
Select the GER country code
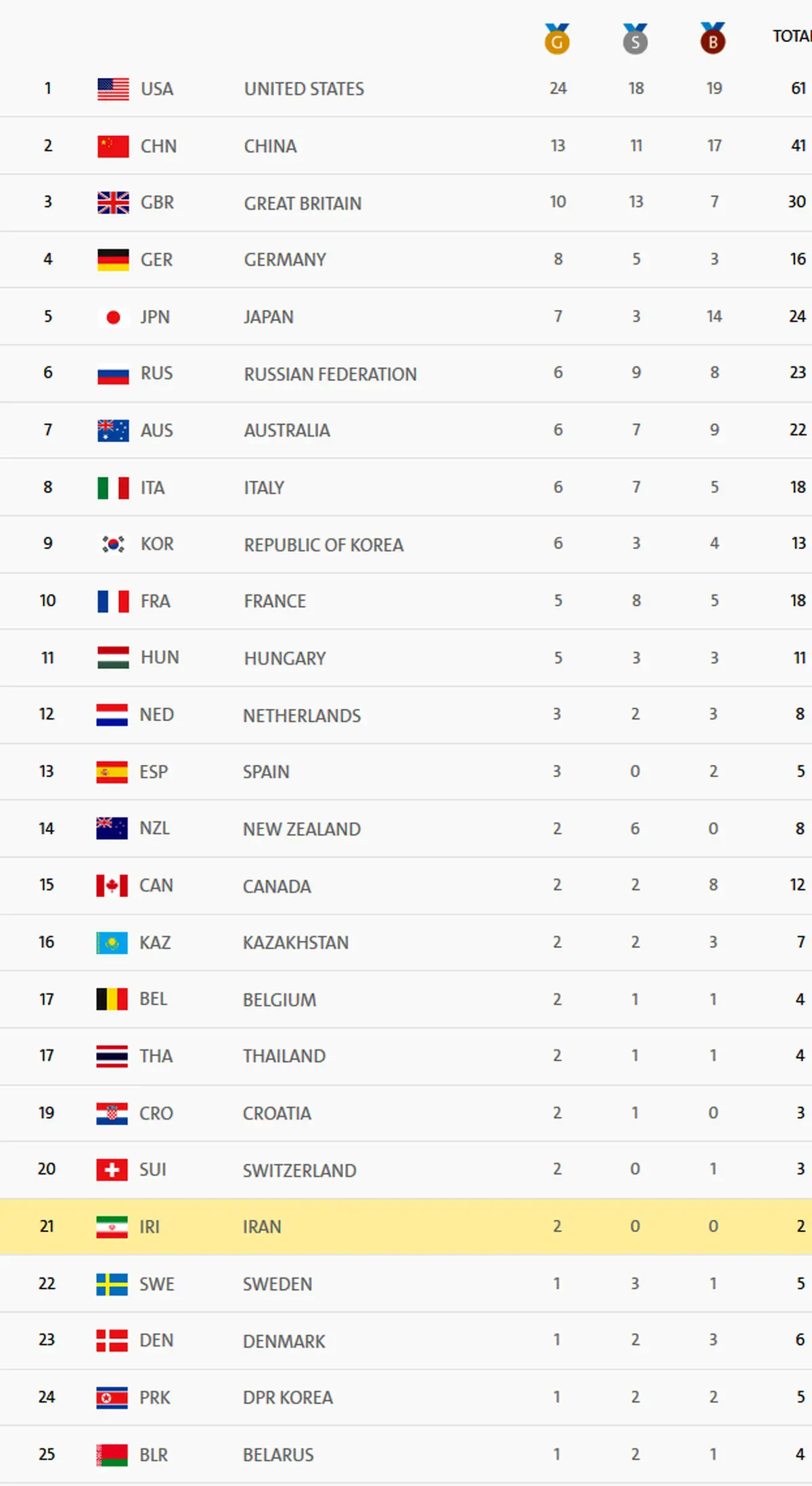(x=156, y=260)
